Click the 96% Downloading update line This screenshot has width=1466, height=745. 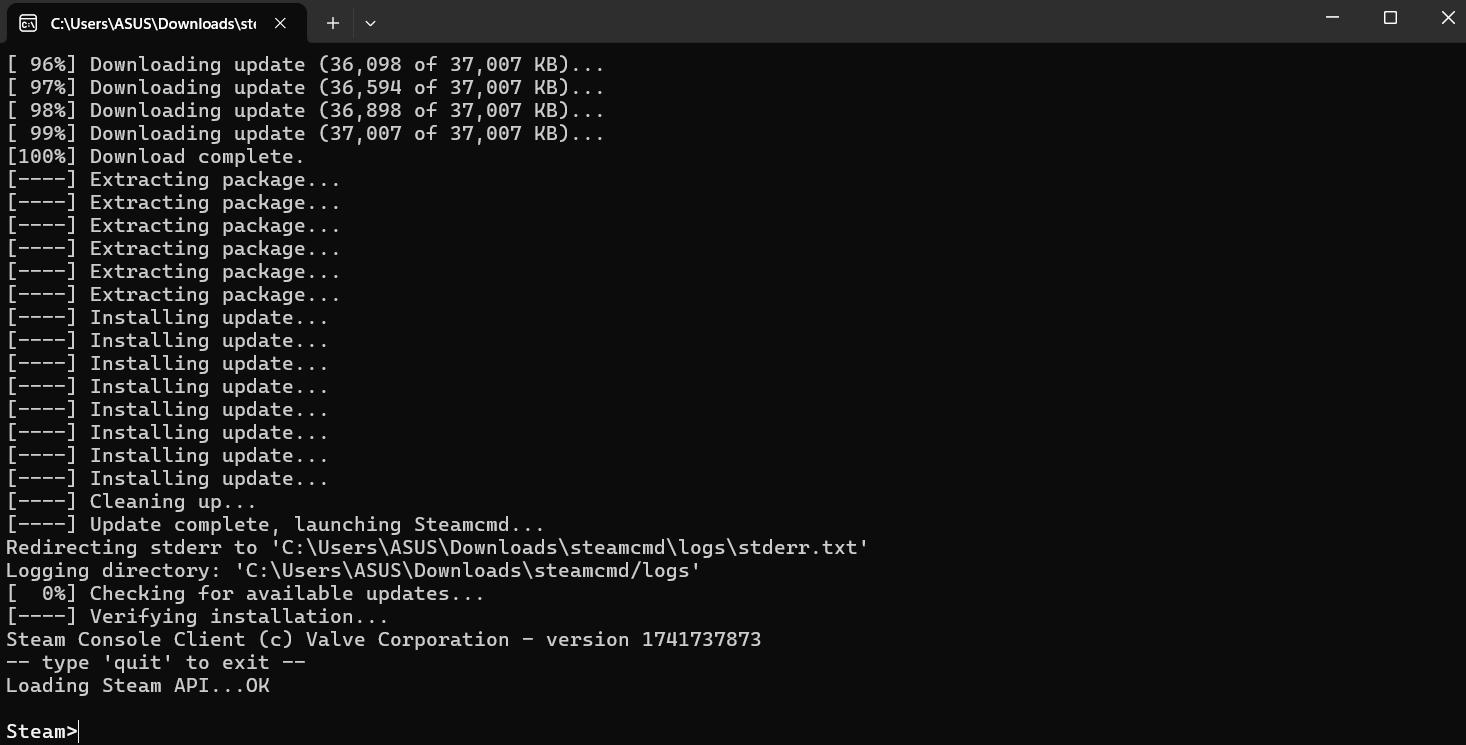click(305, 65)
